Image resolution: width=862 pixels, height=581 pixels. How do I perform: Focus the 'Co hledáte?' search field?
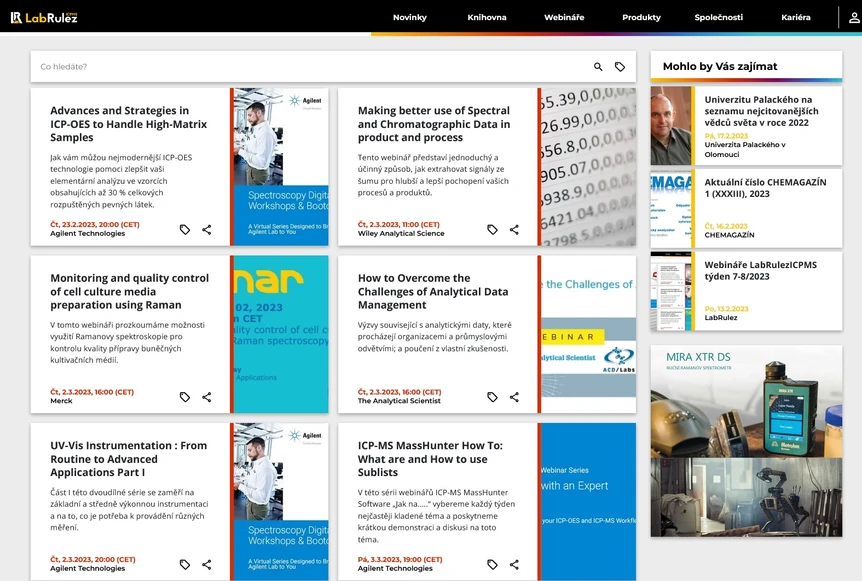pos(311,67)
